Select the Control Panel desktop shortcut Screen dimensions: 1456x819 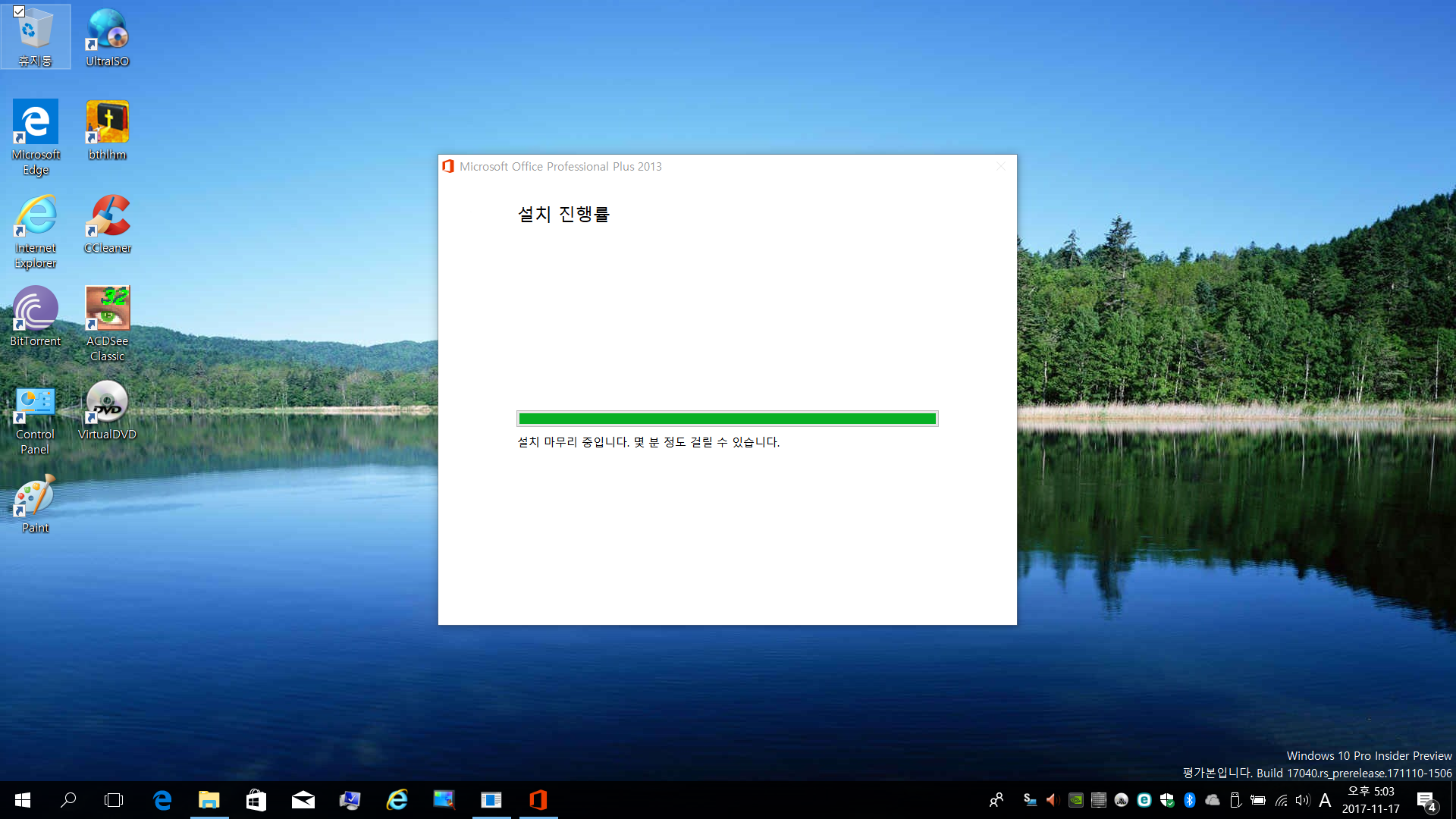click(36, 418)
